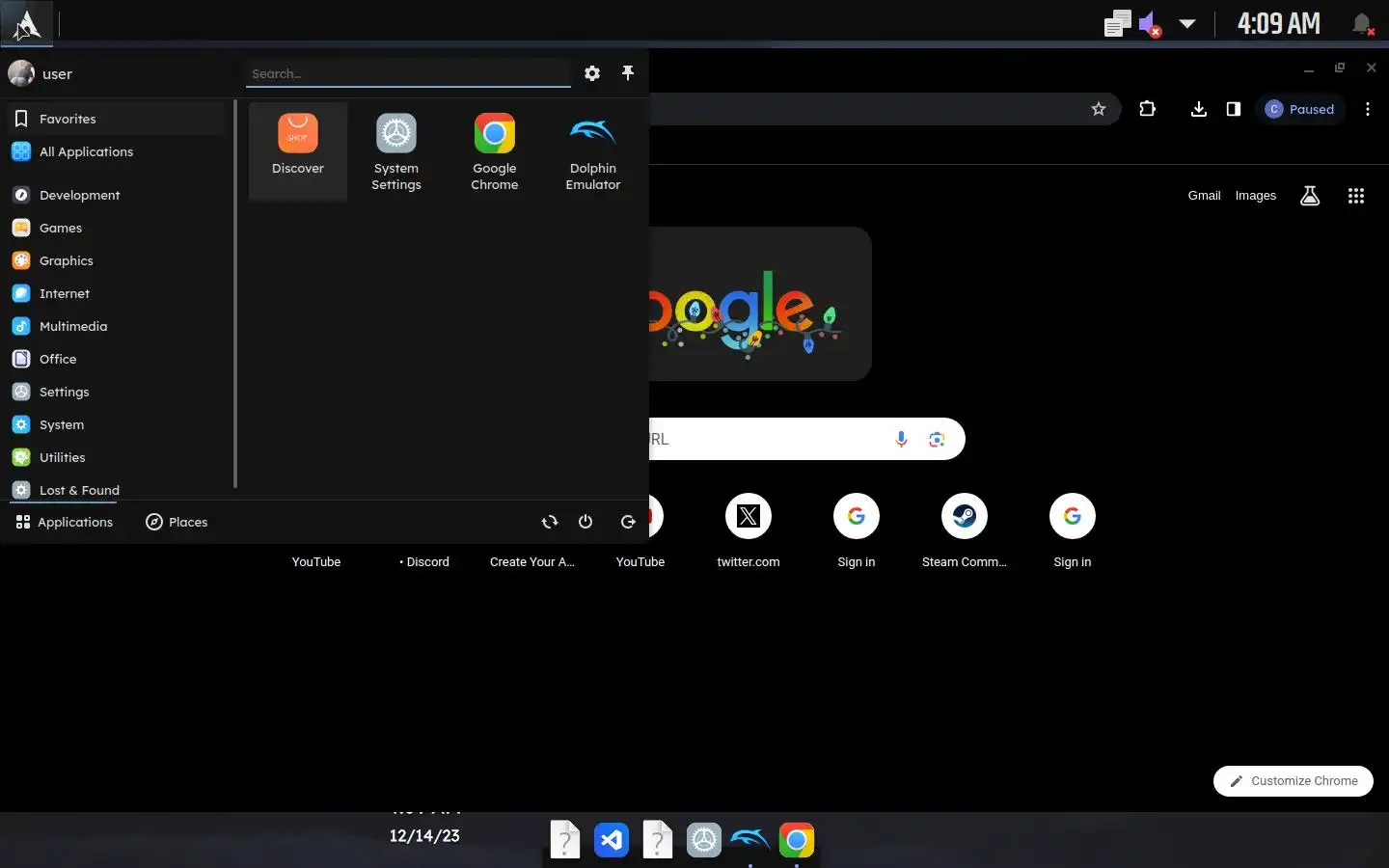Click the Paused profile button

pyautogui.click(x=1300, y=109)
